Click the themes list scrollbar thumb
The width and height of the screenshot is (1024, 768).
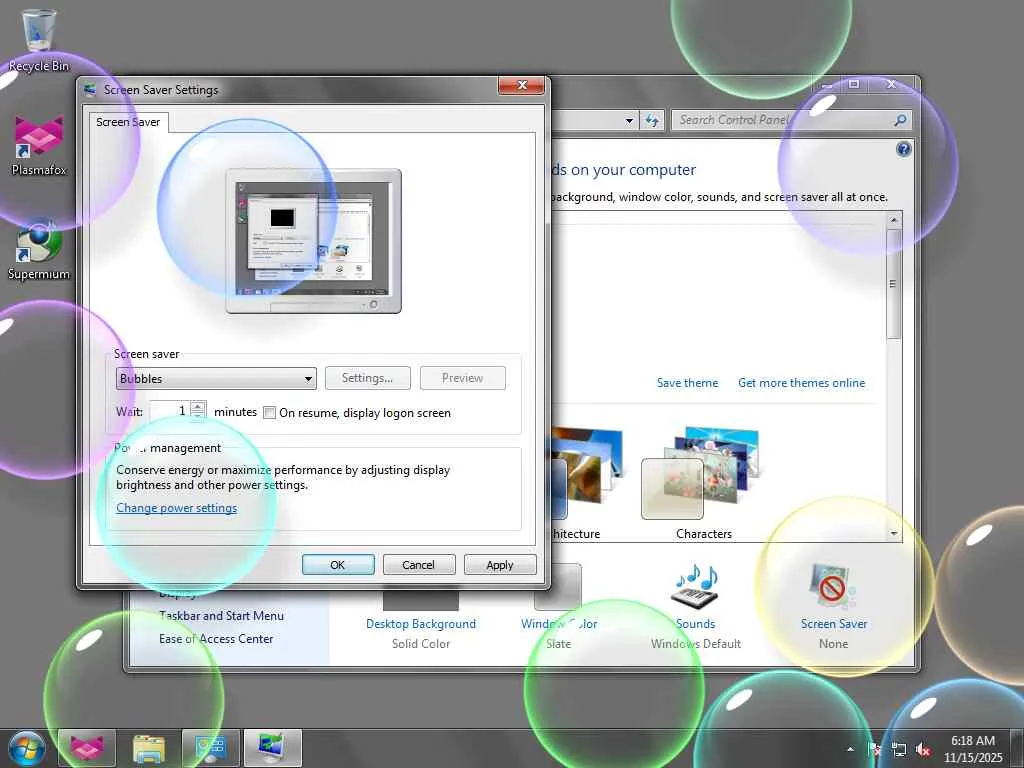tap(893, 283)
